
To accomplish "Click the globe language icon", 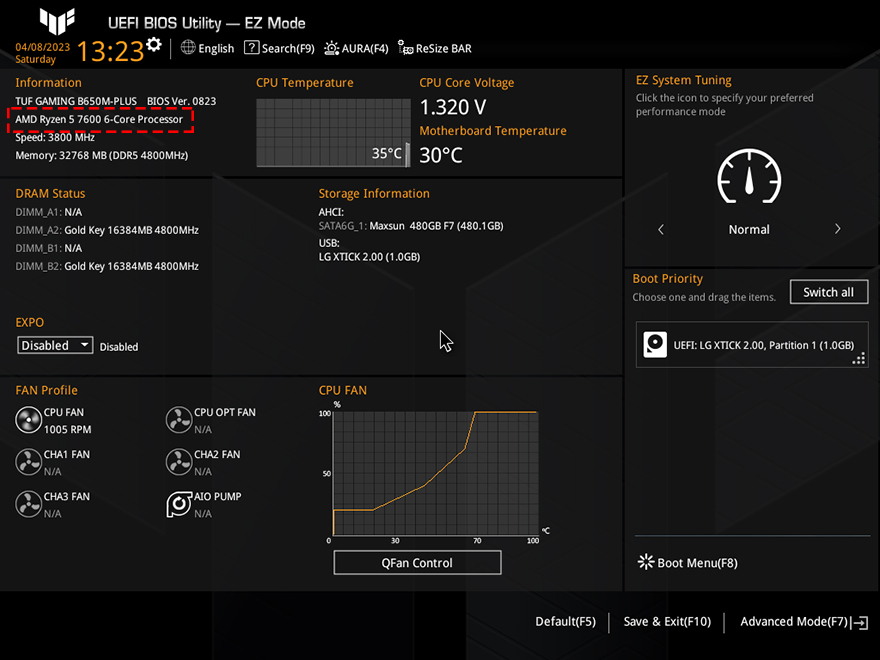I will point(187,48).
